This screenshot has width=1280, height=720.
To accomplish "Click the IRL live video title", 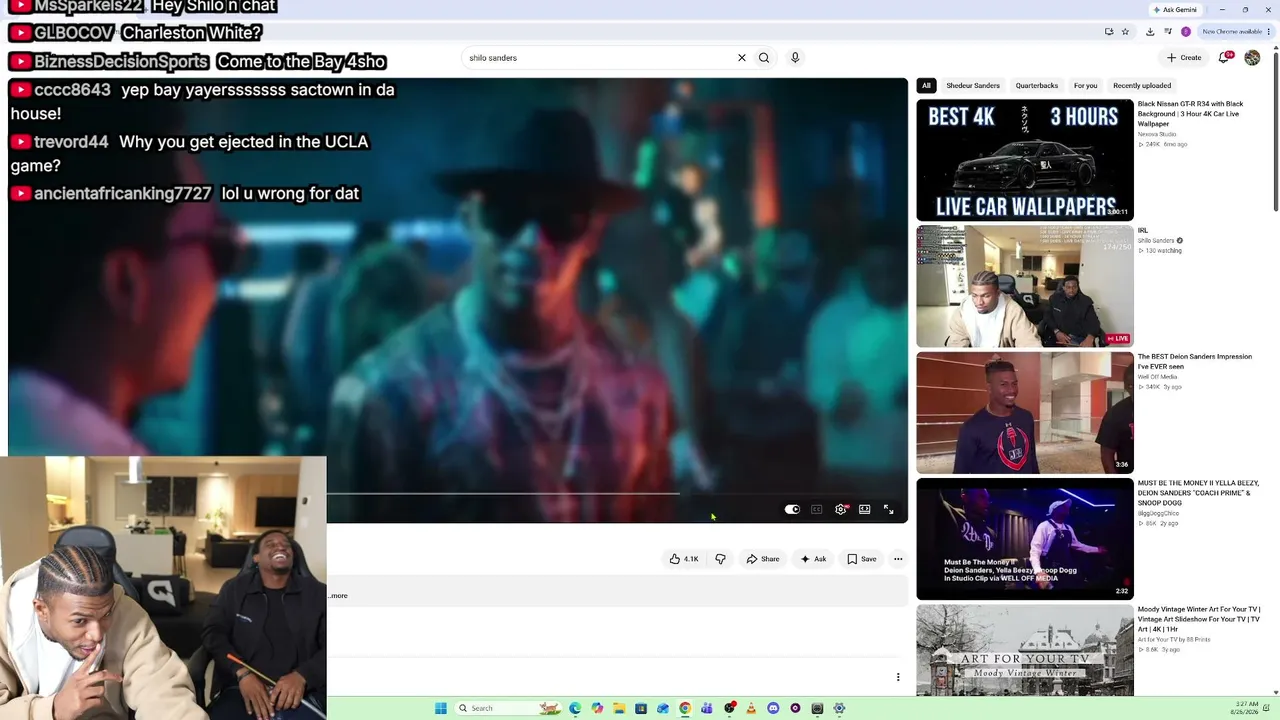I will tap(1143, 231).
